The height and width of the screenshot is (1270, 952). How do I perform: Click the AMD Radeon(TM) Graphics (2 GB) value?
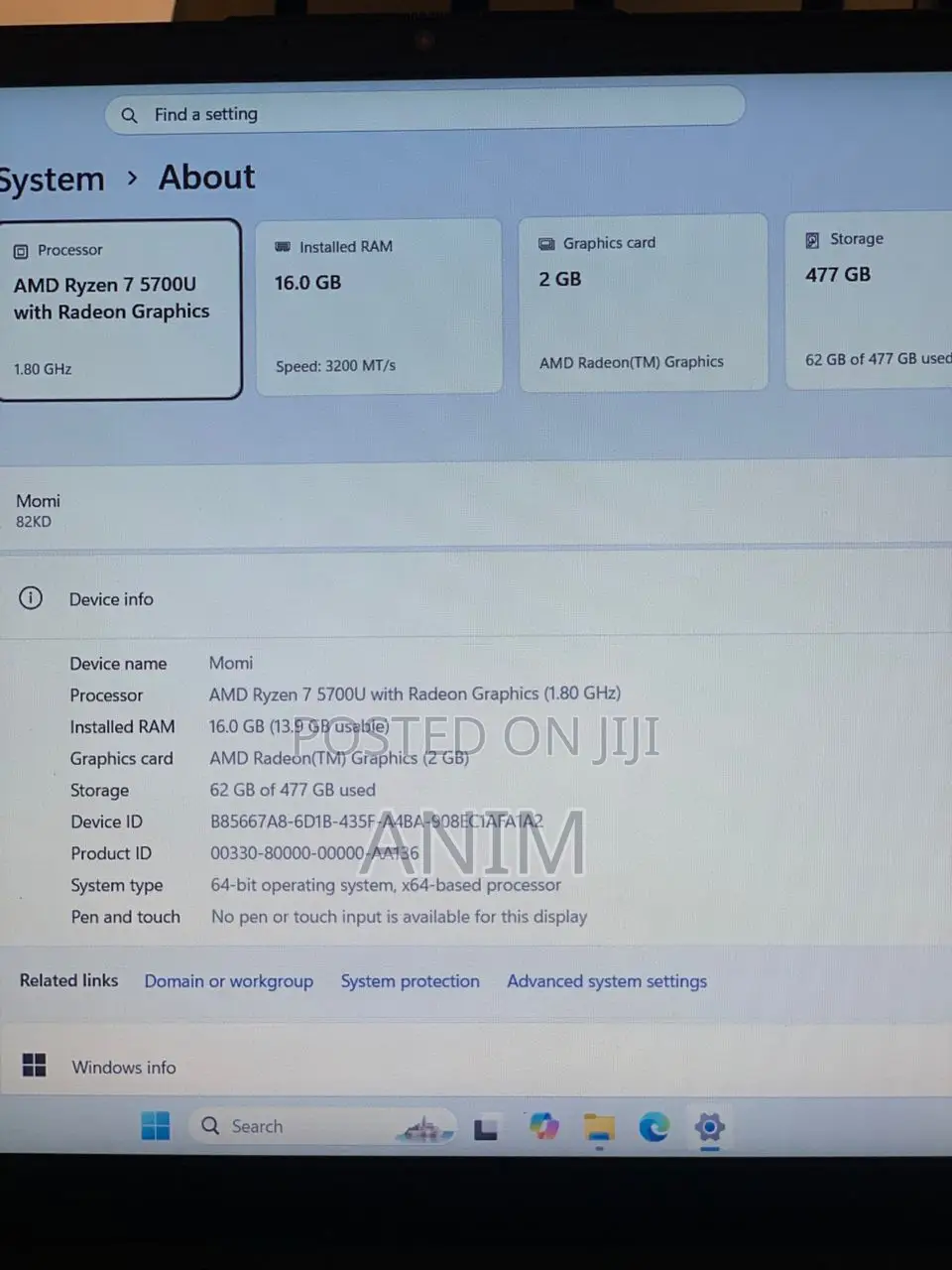pyautogui.click(x=339, y=758)
